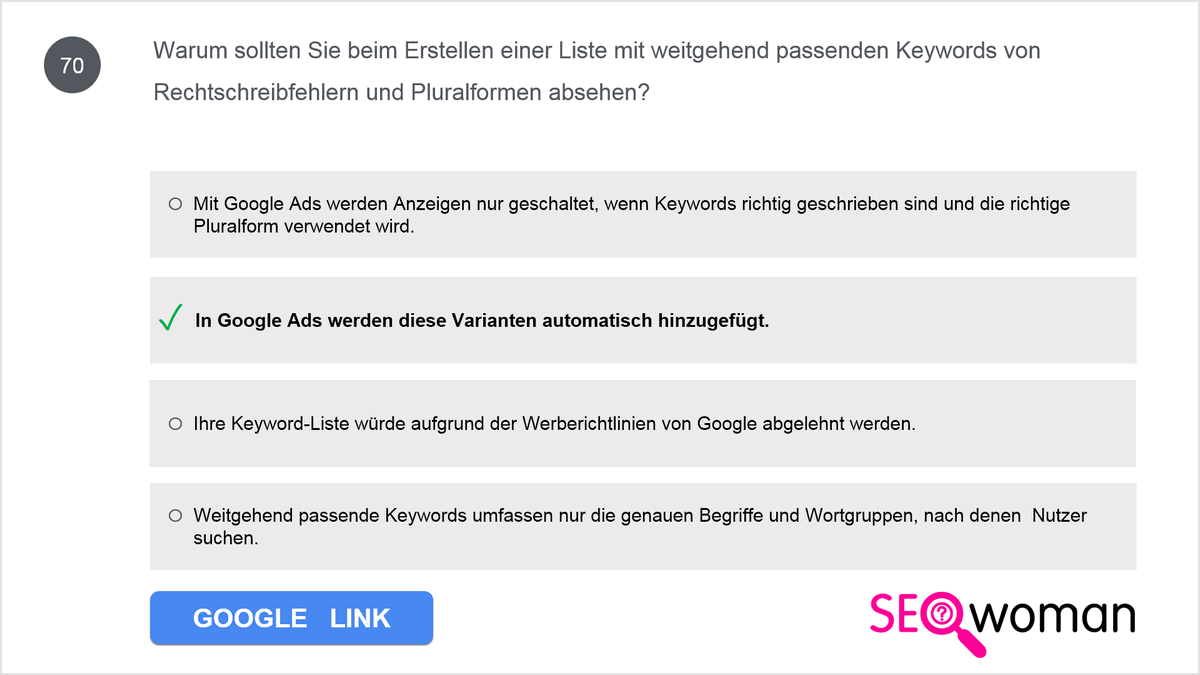This screenshot has width=1200, height=675.
Task: Select radio for 'Weitgehend passende Keywords umfassen'
Action: click(175, 516)
